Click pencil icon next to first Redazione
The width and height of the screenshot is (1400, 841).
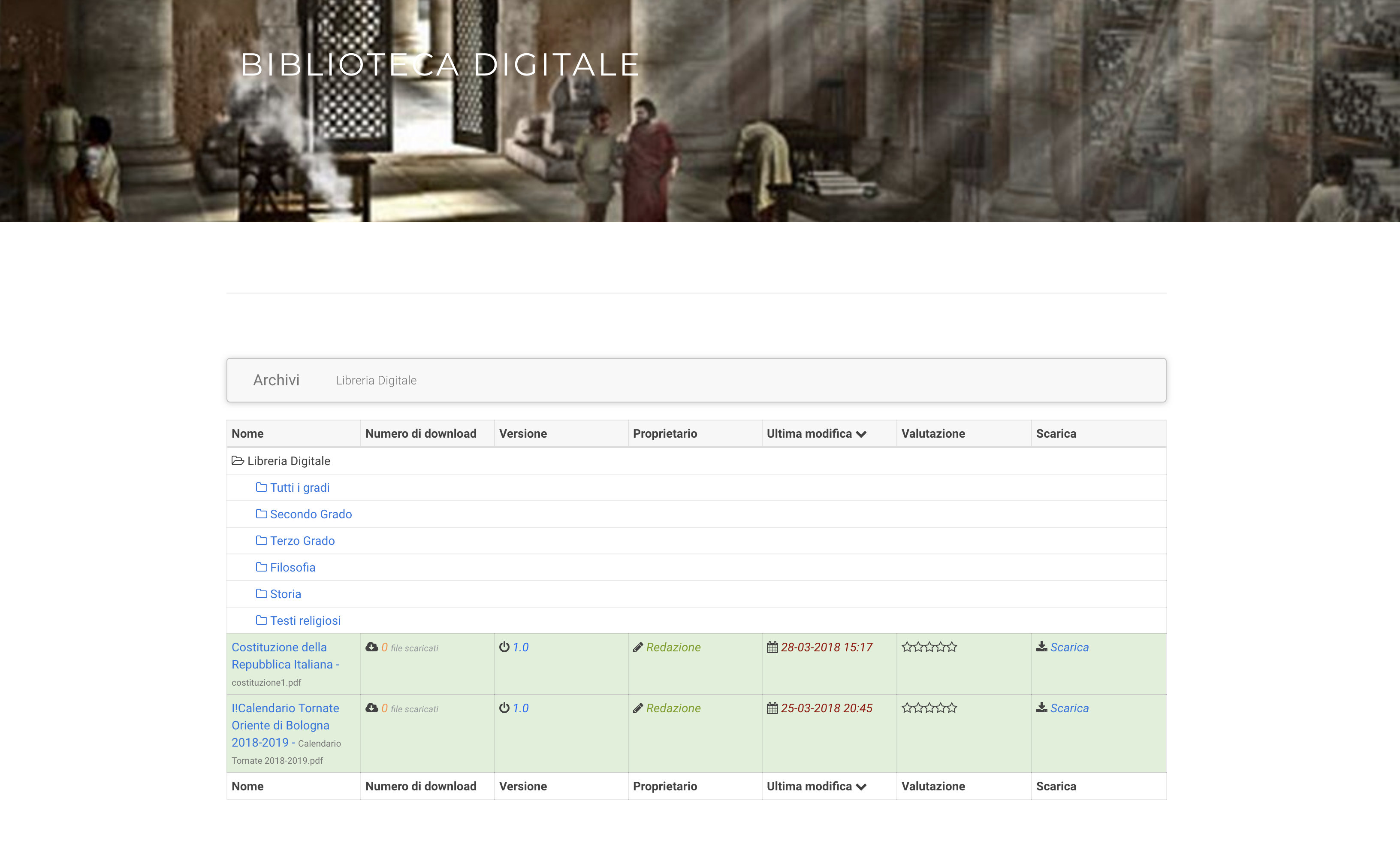[x=638, y=647]
